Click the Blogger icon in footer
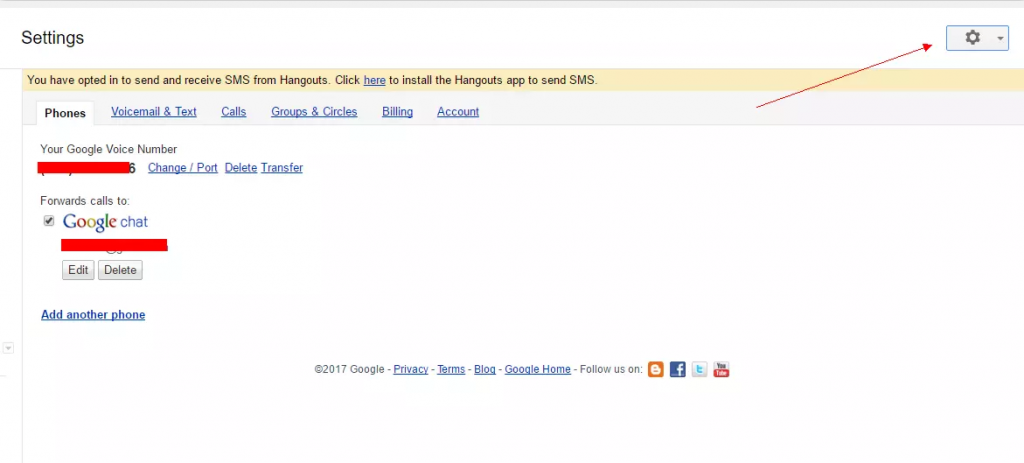 (x=656, y=370)
